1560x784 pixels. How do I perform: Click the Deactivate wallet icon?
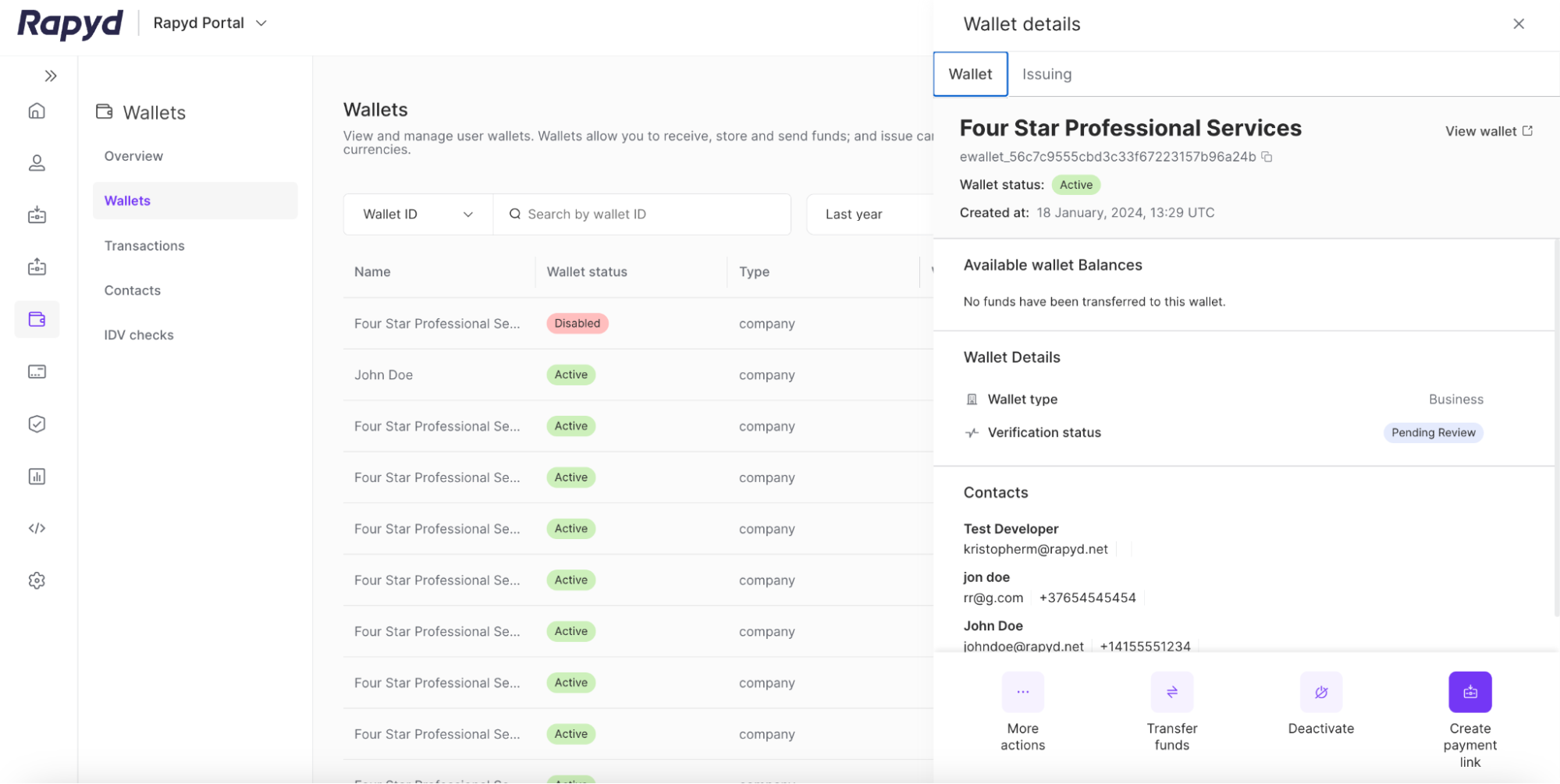pyautogui.click(x=1320, y=692)
